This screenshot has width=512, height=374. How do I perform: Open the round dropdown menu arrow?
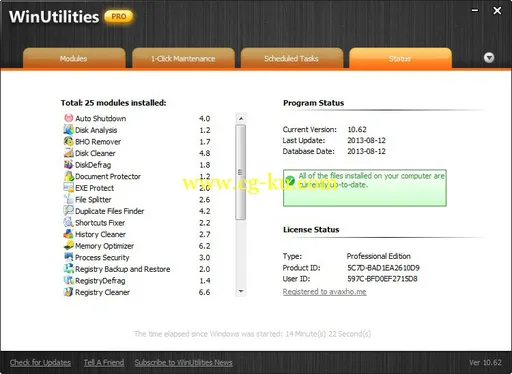pos(489,58)
